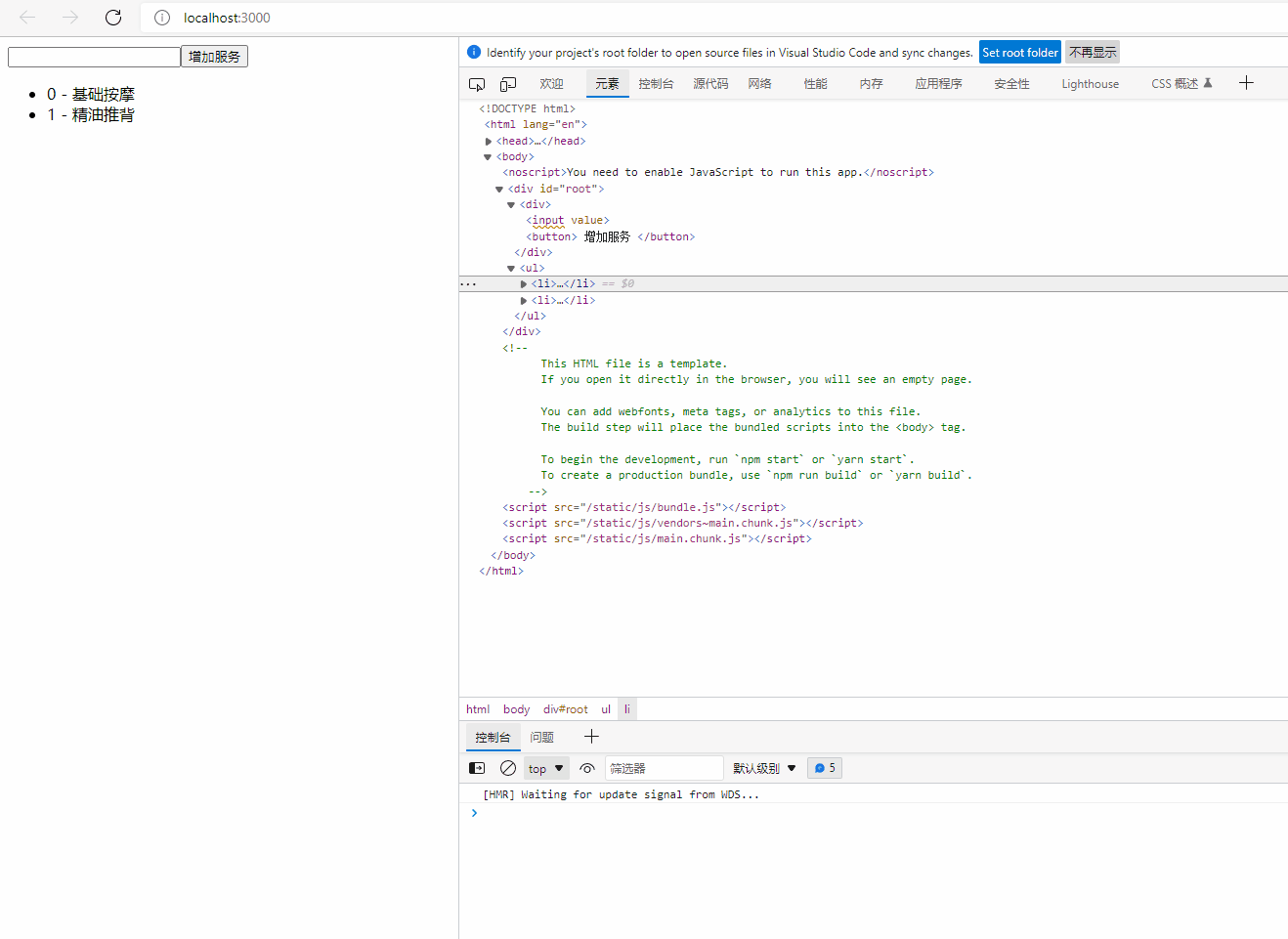This screenshot has width=1288, height=939.
Task: Click html in the breadcrumb bar
Action: (x=478, y=709)
